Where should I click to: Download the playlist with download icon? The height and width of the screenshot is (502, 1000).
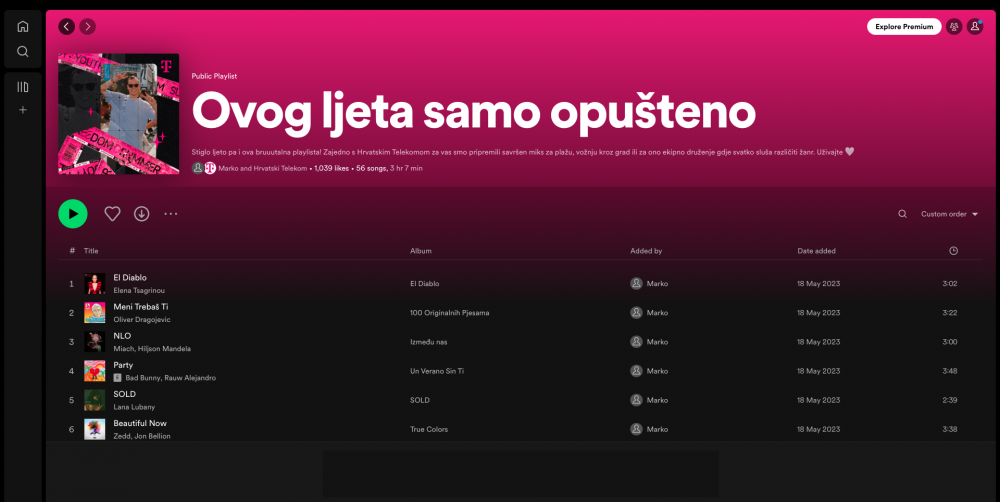click(x=142, y=214)
